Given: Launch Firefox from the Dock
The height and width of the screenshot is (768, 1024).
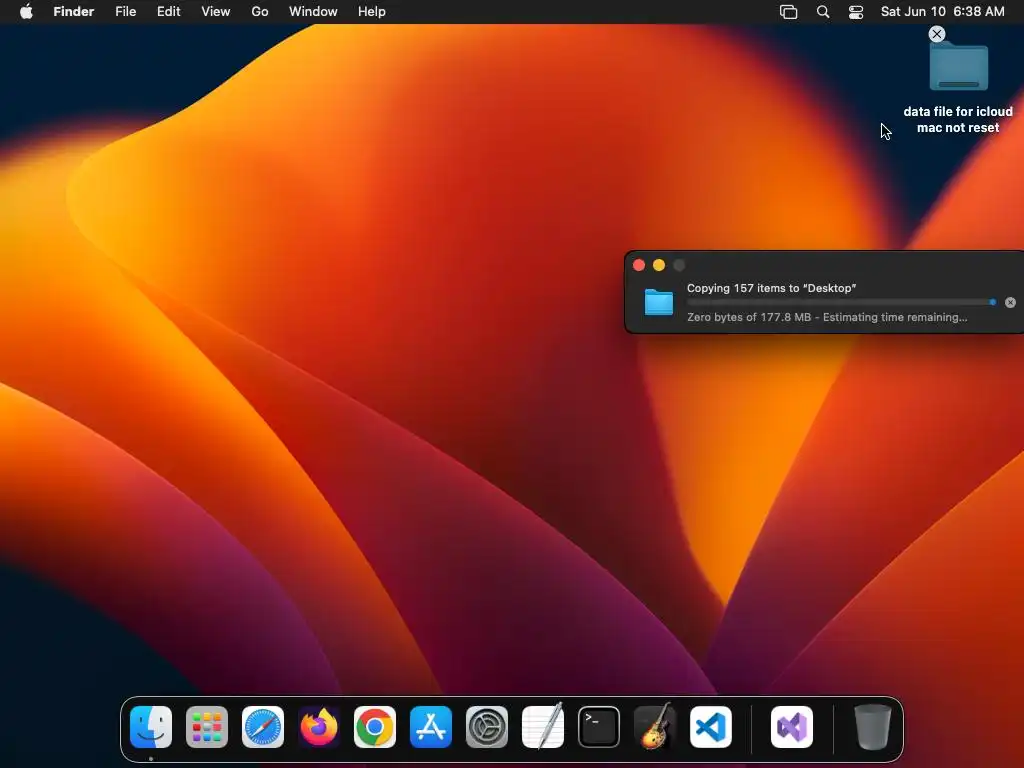Looking at the screenshot, I should pos(319,727).
